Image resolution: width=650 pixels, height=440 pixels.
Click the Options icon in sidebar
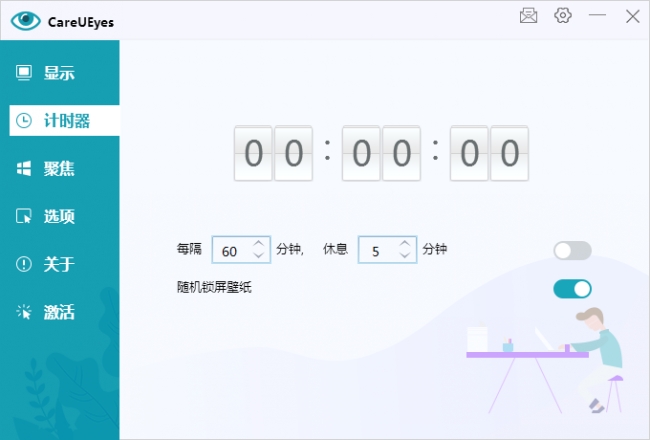pyautogui.click(x=24, y=217)
